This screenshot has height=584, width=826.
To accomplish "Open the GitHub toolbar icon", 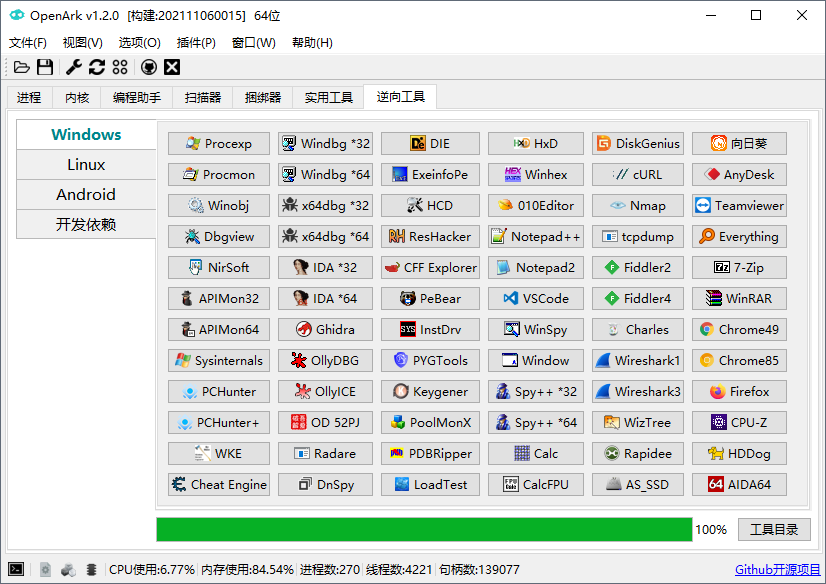I will point(149,67).
